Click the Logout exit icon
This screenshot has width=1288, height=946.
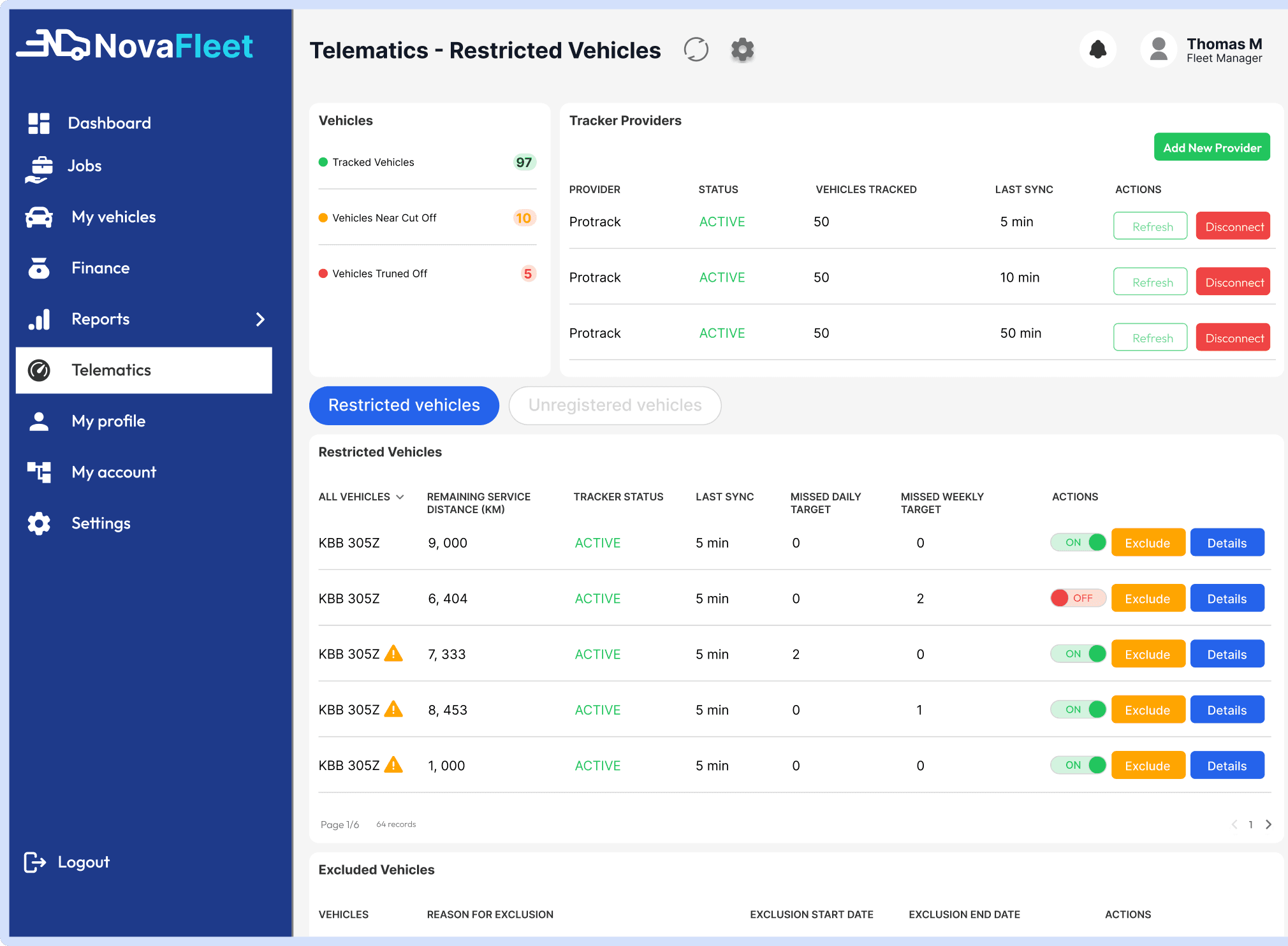[35, 862]
